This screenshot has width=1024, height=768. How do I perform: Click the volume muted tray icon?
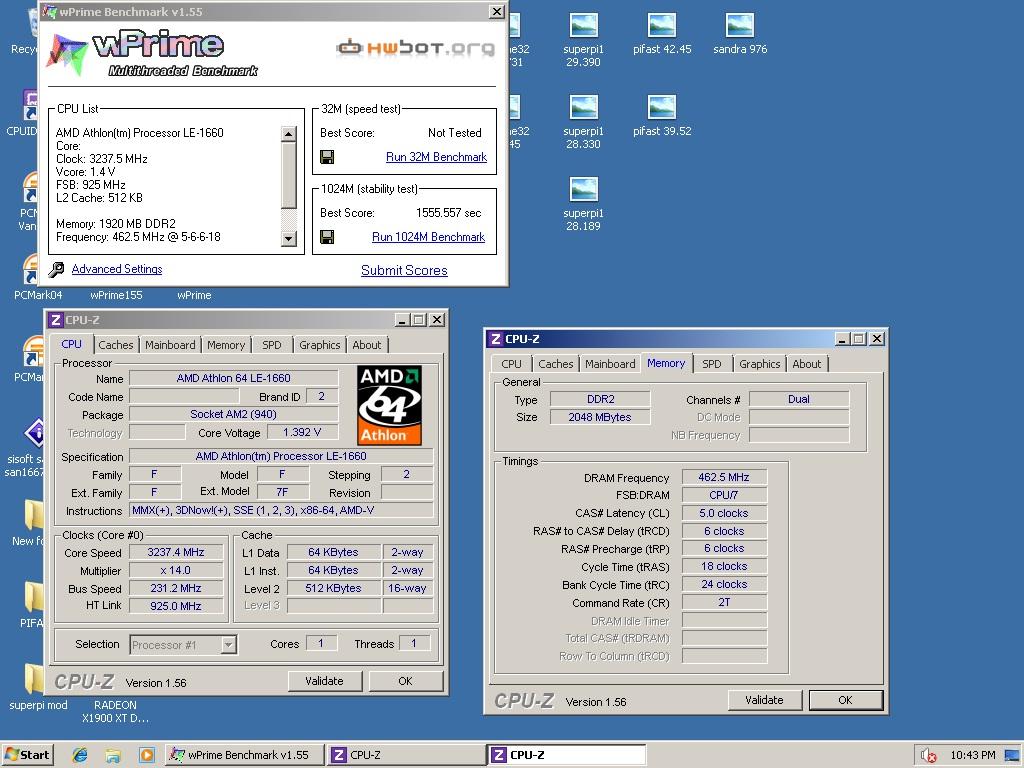[x=928, y=756]
